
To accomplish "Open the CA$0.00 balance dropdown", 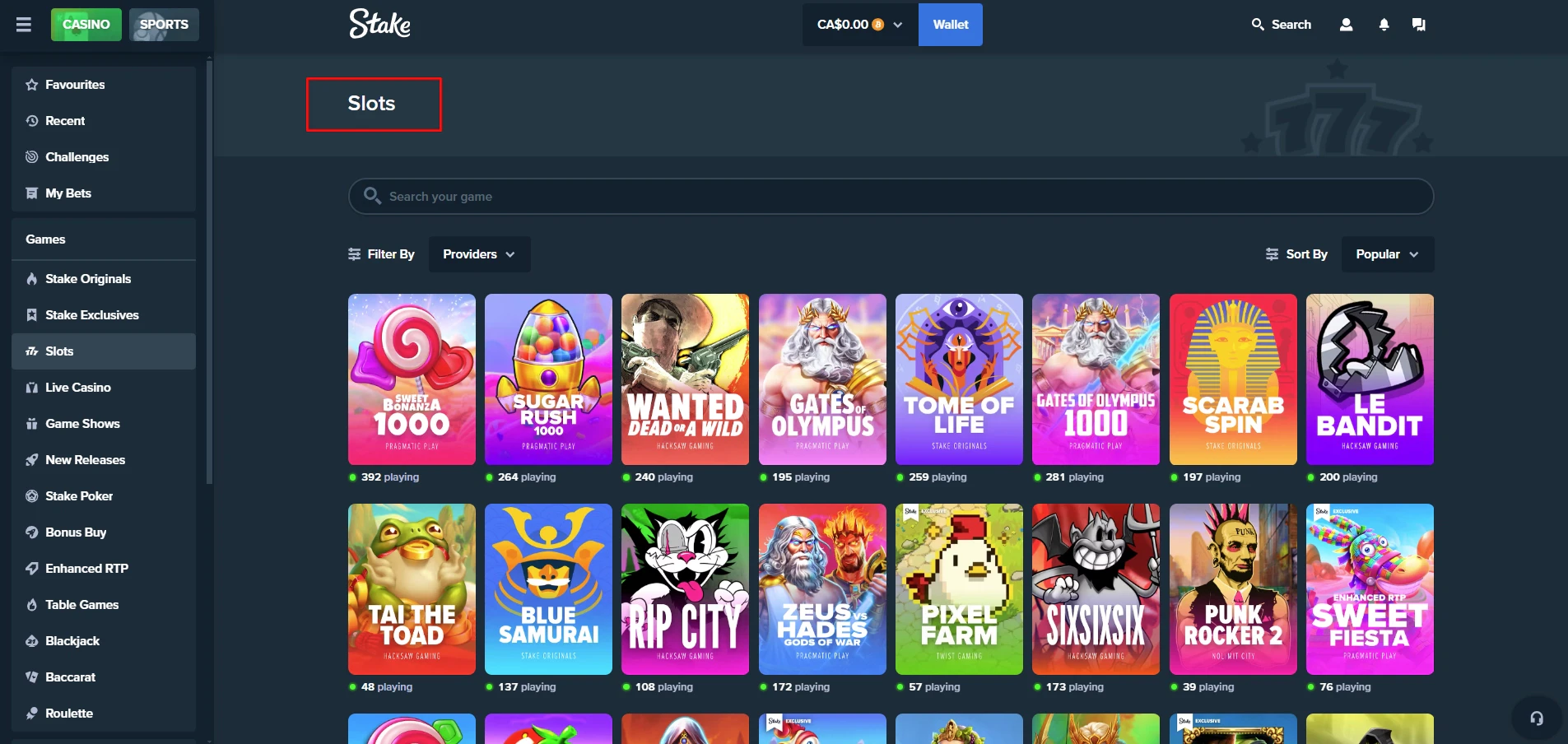I will pyautogui.click(x=860, y=25).
